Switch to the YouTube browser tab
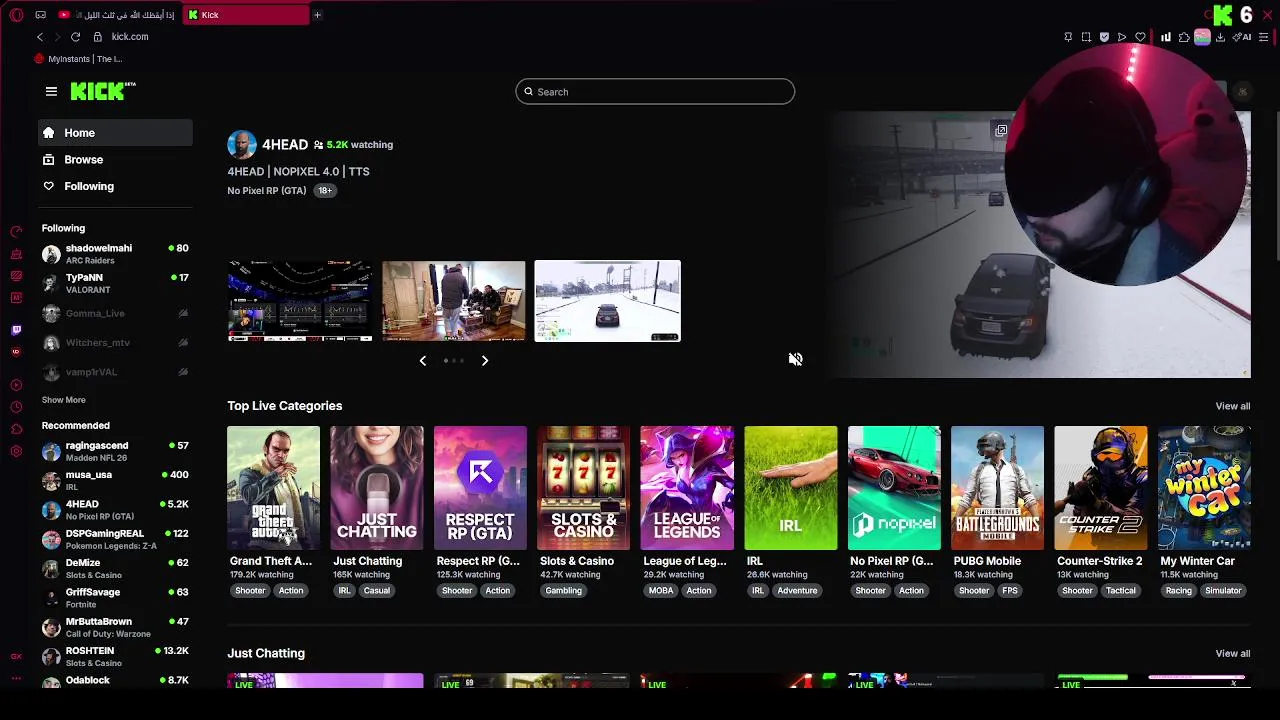 pyautogui.click(x=118, y=15)
